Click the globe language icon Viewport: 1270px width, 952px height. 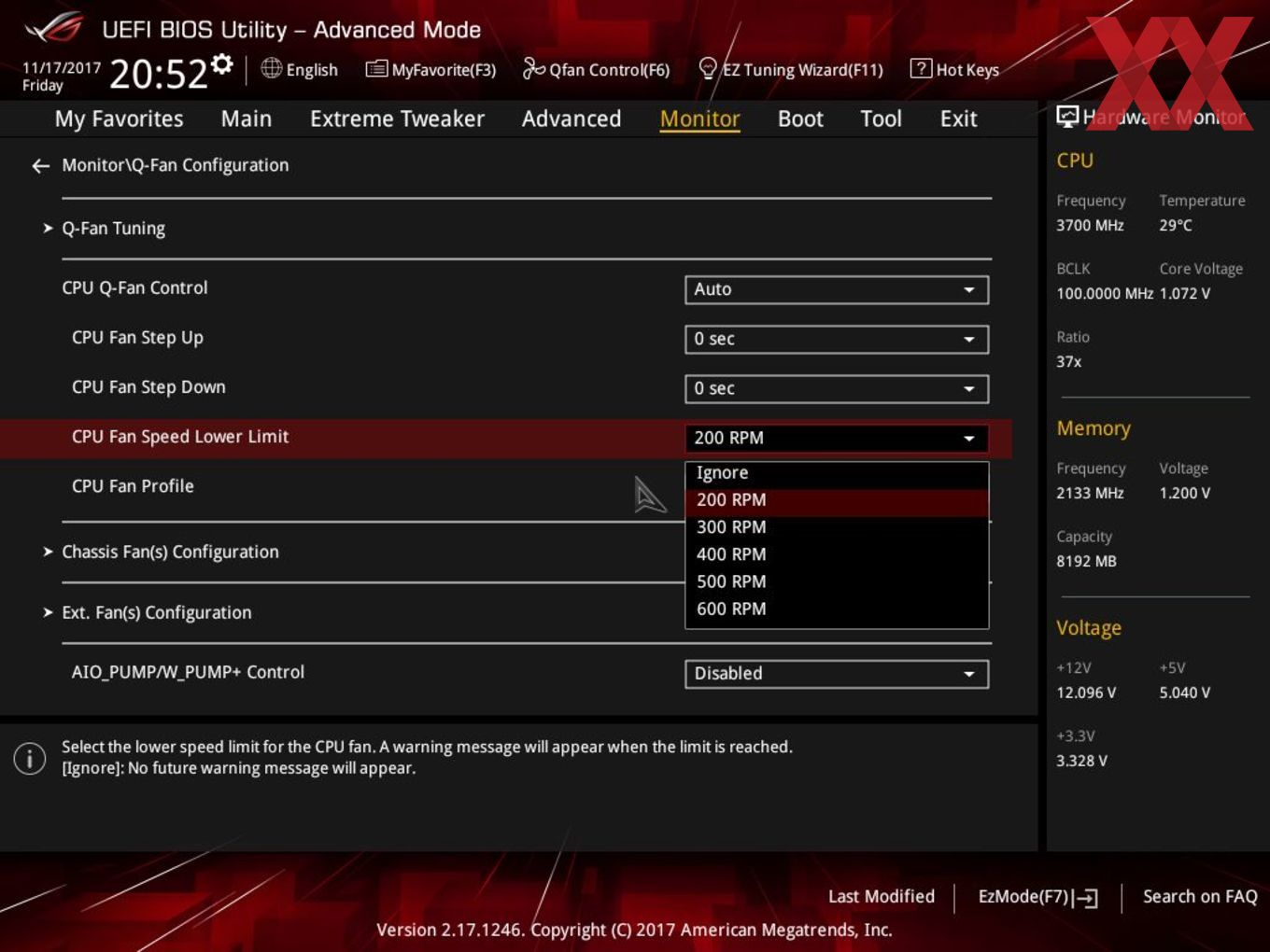coord(271,68)
